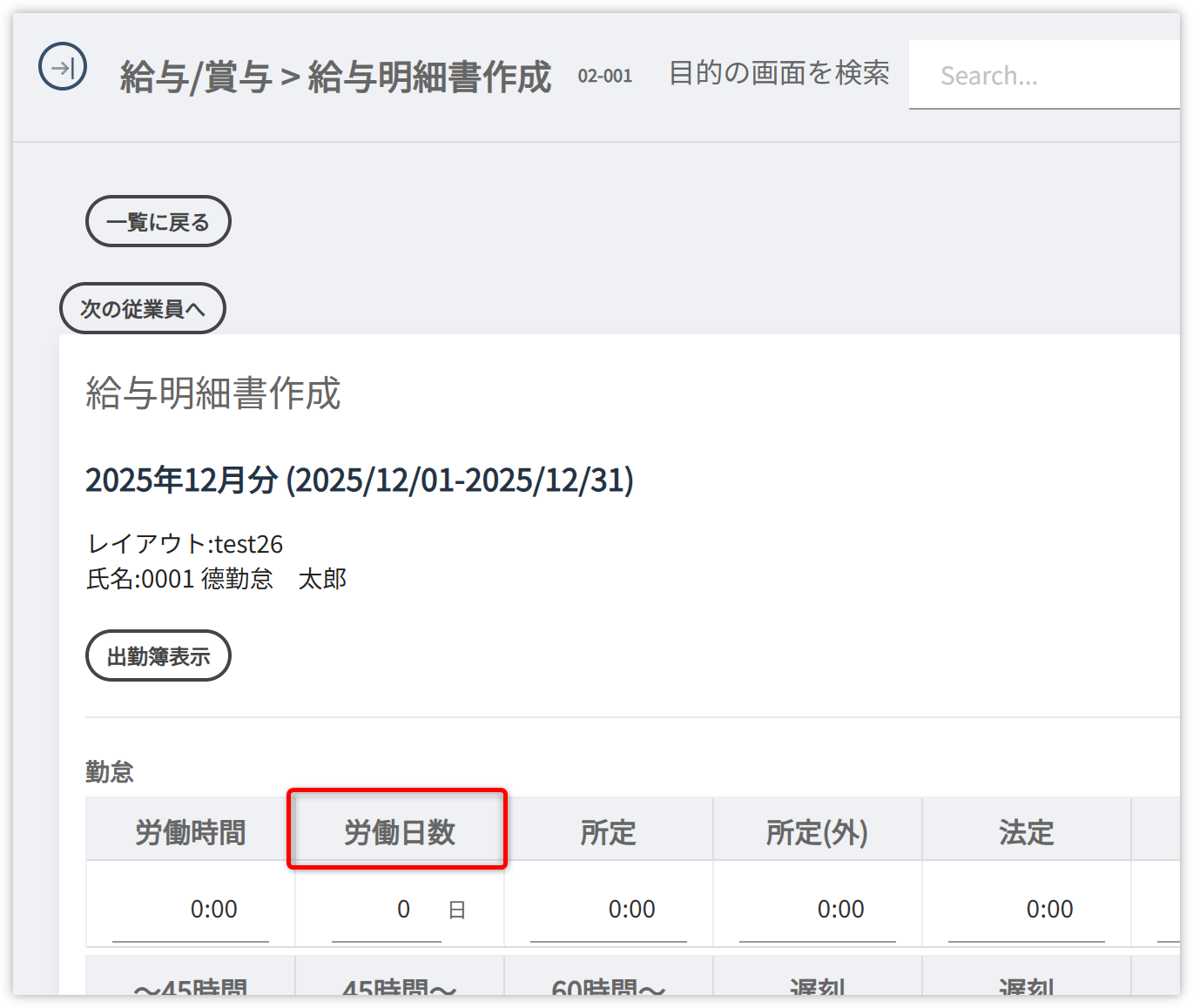
Task: Expand the sidebar with the arrow icon
Action: (x=63, y=67)
